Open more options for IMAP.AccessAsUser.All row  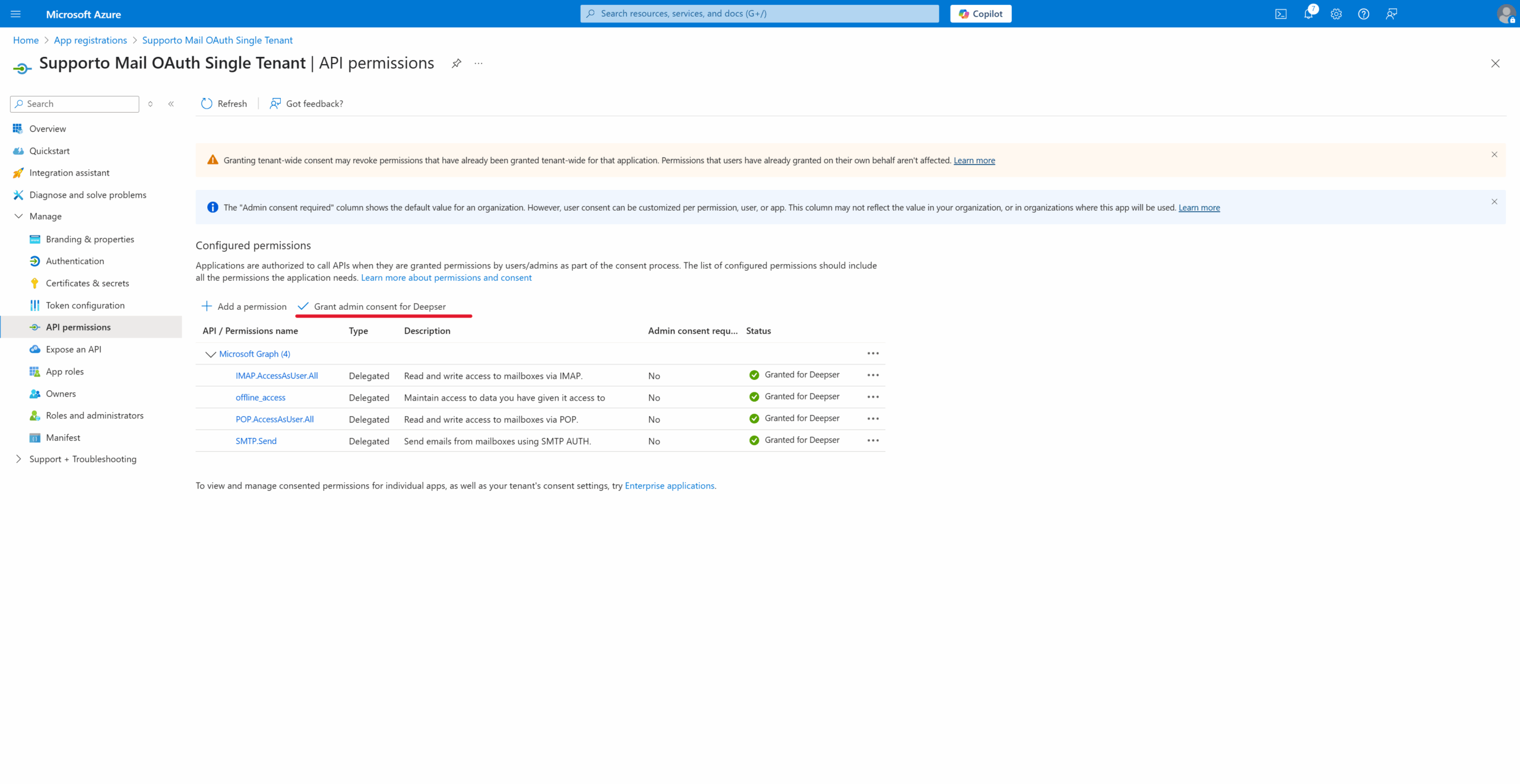873,375
